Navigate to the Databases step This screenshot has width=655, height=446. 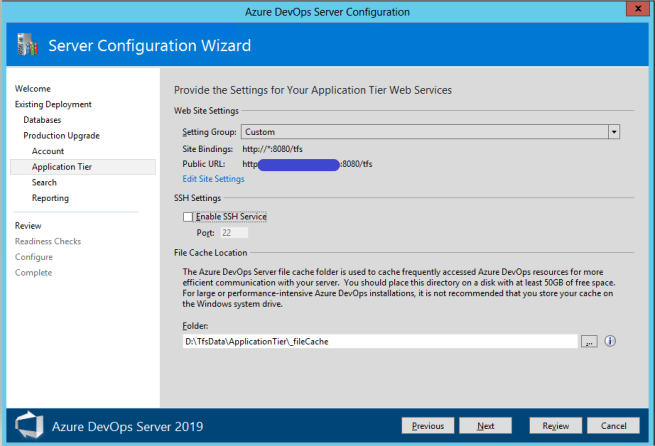(42, 120)
